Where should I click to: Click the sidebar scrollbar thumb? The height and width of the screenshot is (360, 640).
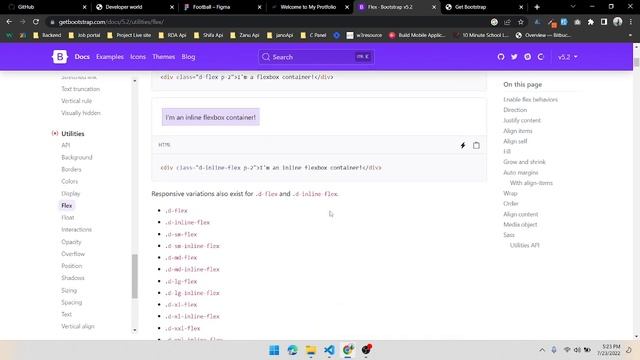(x=135, y=276)
